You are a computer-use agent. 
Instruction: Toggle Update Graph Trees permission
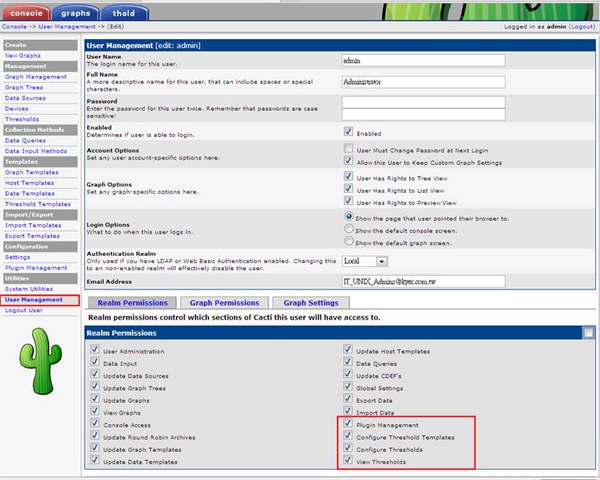click(95, 386)
